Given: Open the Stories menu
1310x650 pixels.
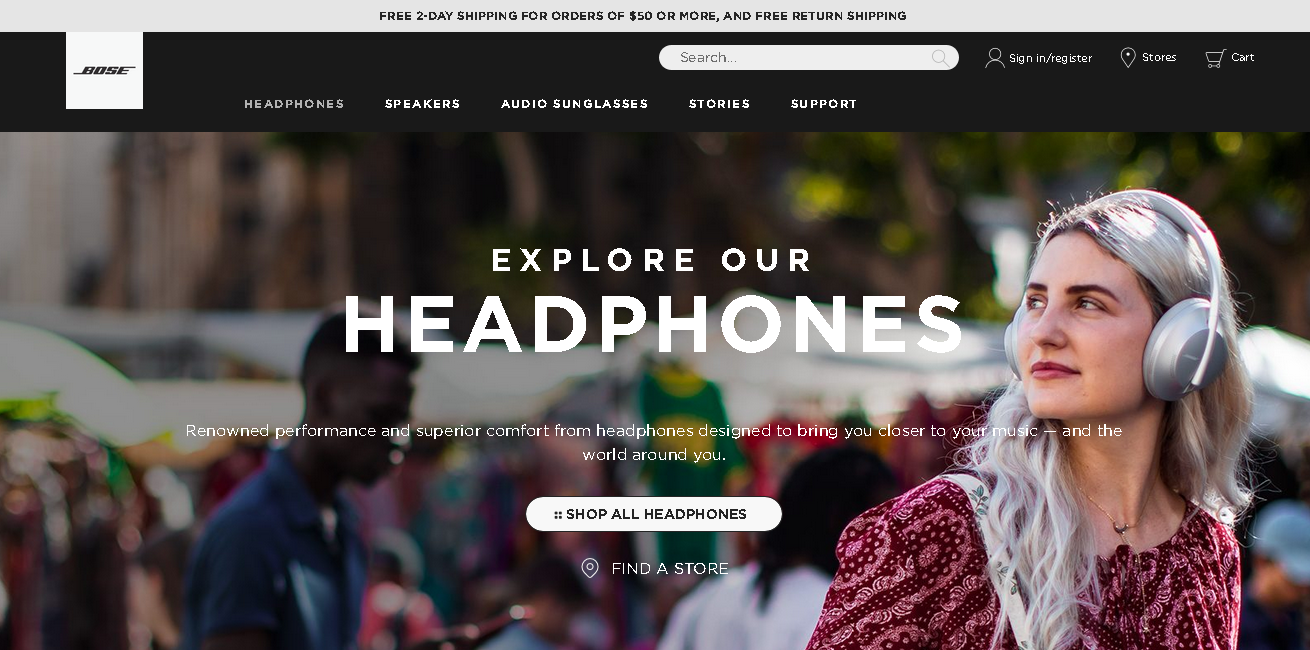Looking at the screenshot, I should (720, 104).
